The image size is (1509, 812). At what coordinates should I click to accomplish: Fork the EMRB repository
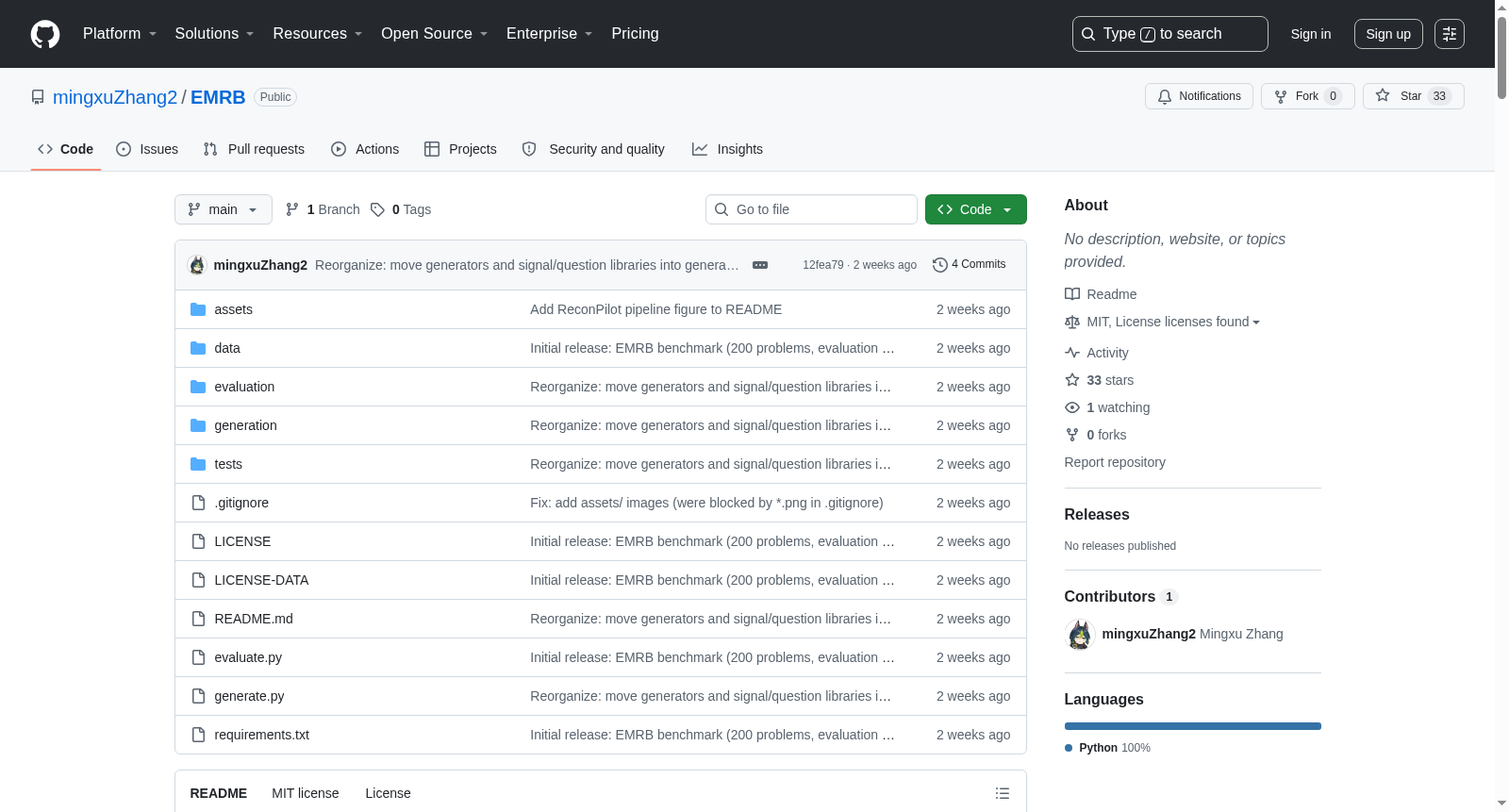pos(1308,96)
